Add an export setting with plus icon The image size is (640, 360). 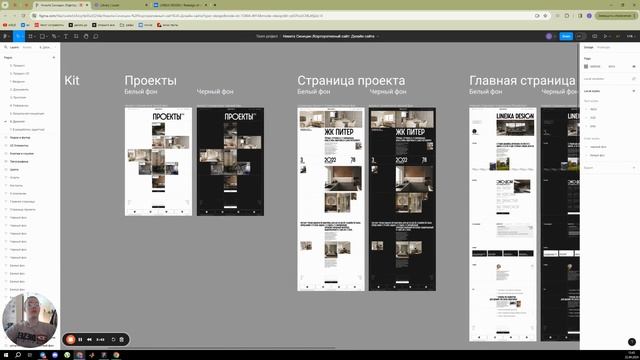(634, 168)
